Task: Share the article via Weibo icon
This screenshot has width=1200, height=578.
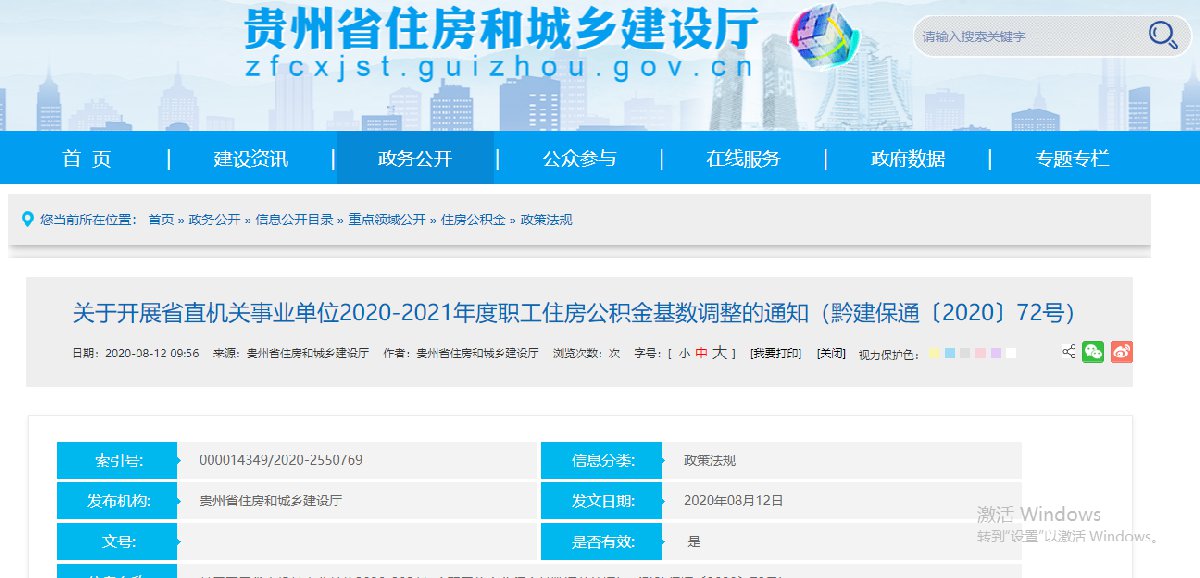Action: (1122, 352)
